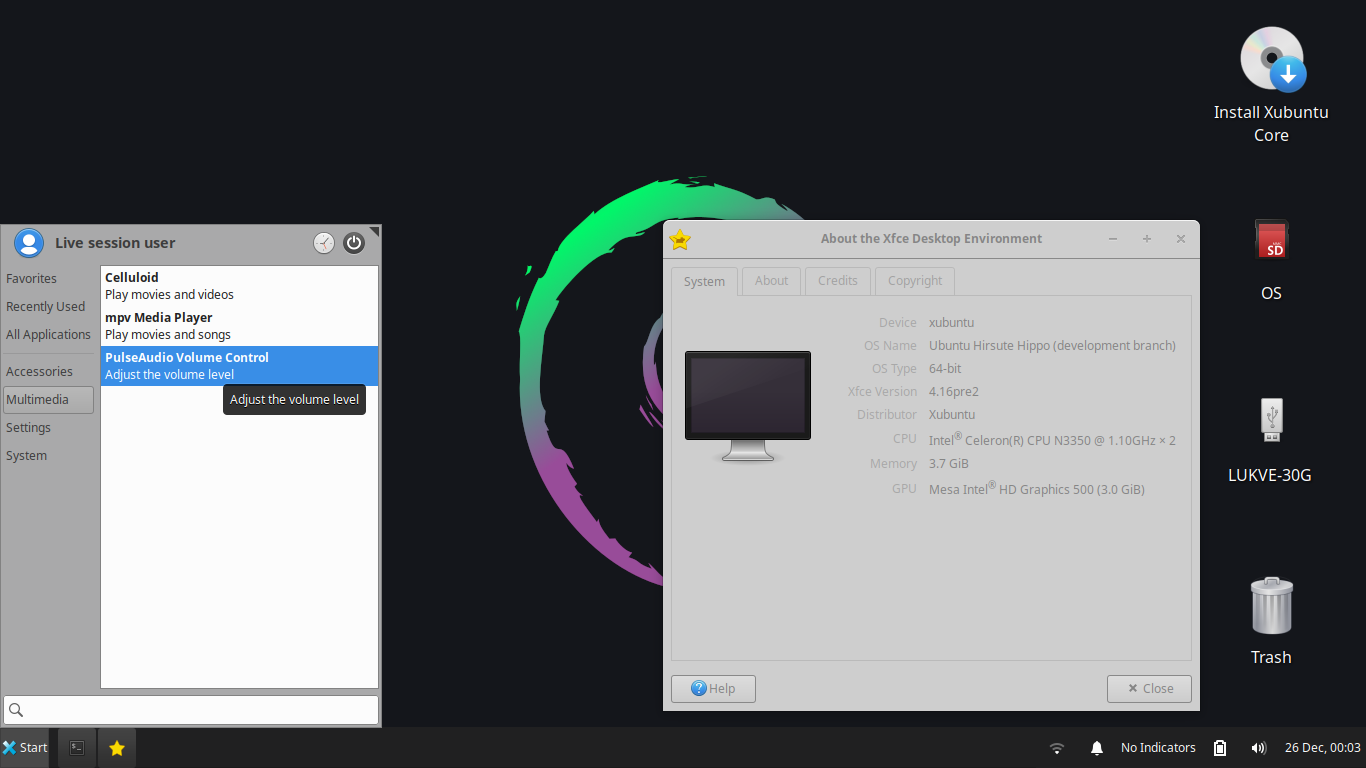Click the star icon in the About Xfce title bar
The width and height of the screenshot is (1366, 768).
[680, 239]
